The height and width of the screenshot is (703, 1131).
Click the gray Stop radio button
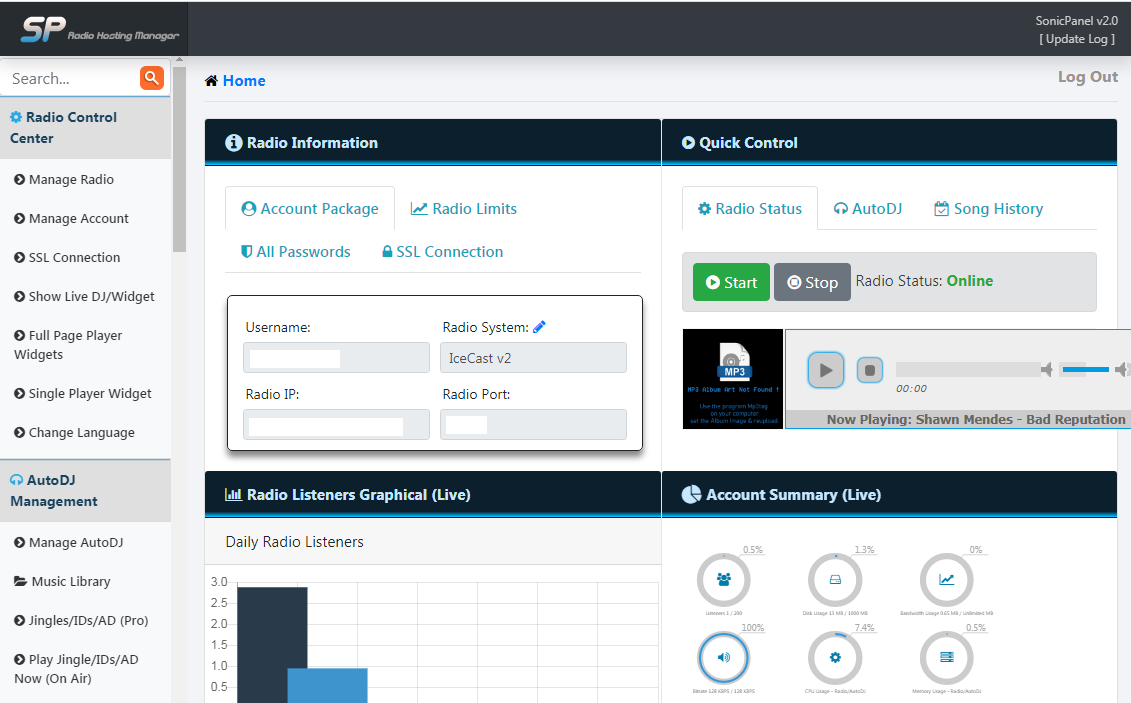pyautogui.click(x=812, y=282)
